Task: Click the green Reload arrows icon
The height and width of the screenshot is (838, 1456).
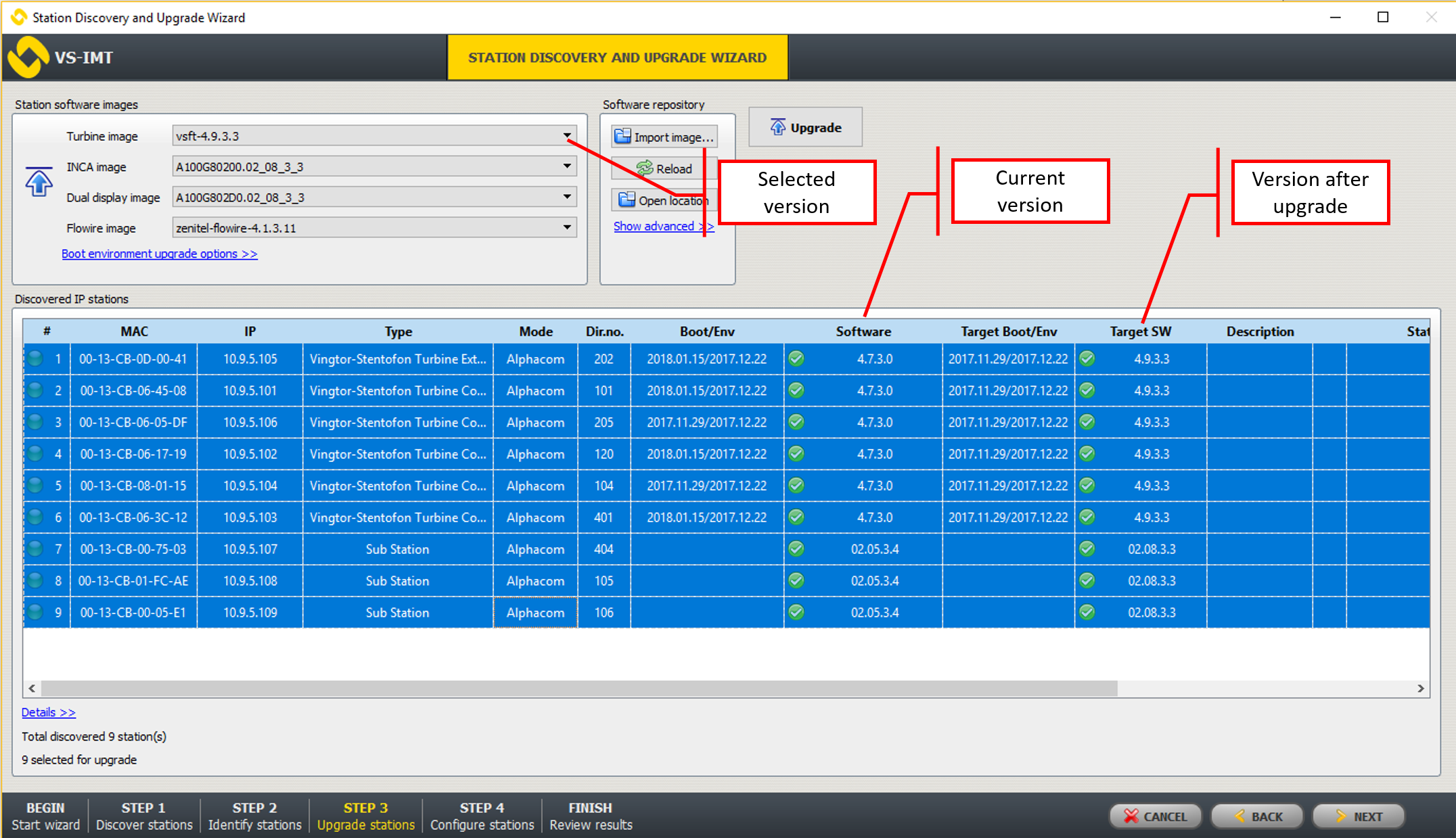Action: (645, 168)
